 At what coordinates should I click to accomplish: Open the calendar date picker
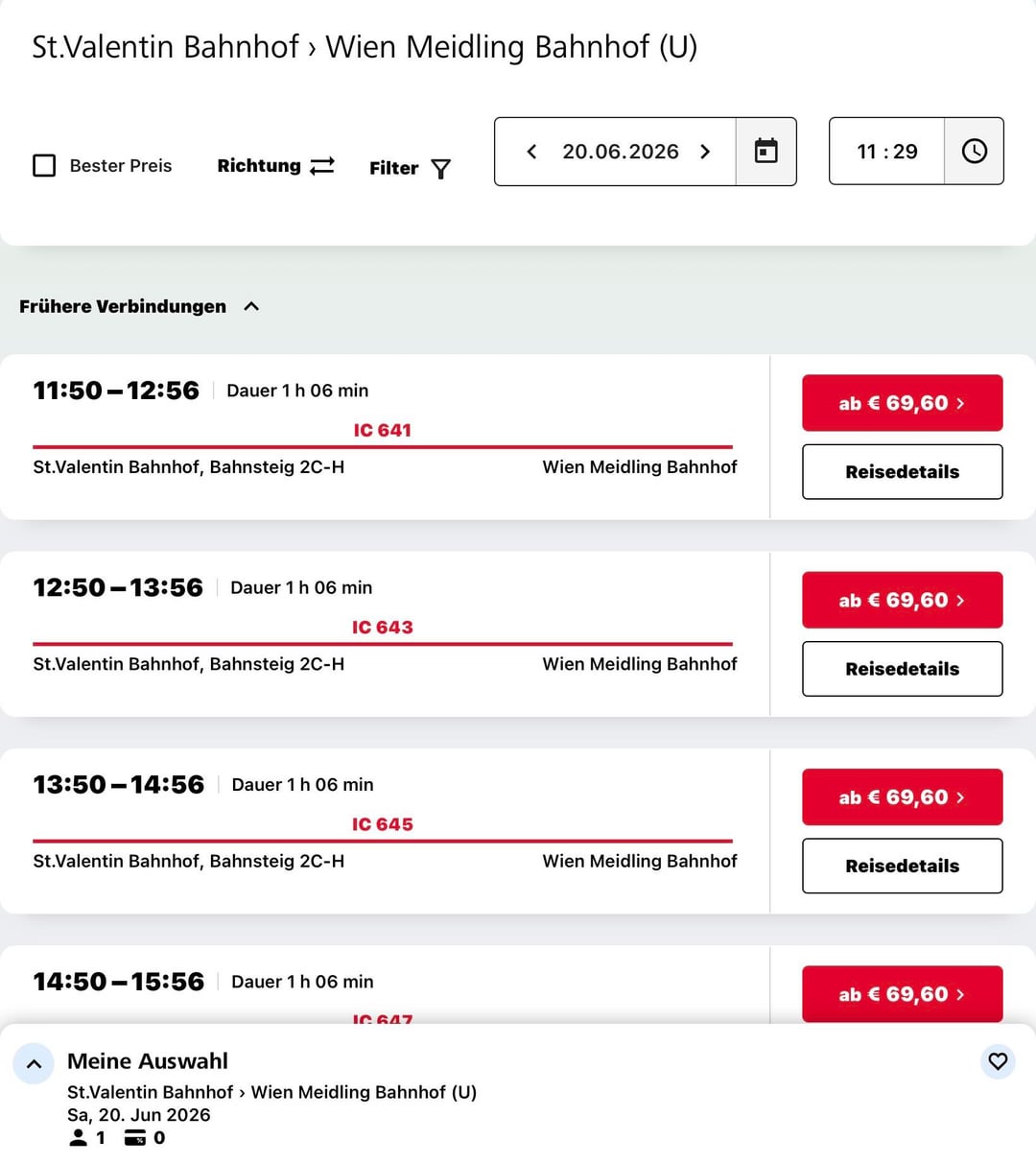click(x=765, y=152)
